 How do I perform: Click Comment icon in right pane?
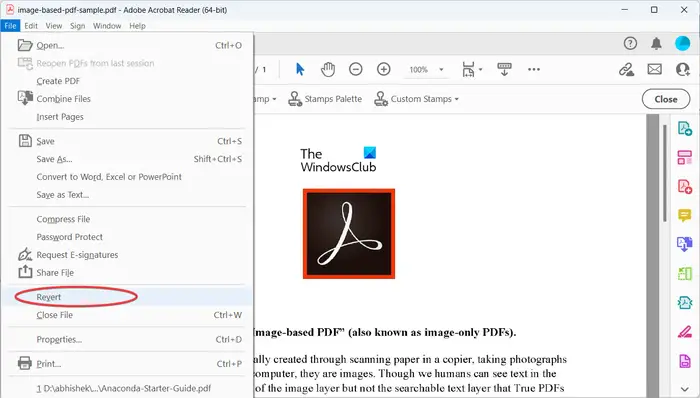pos(684,215)
